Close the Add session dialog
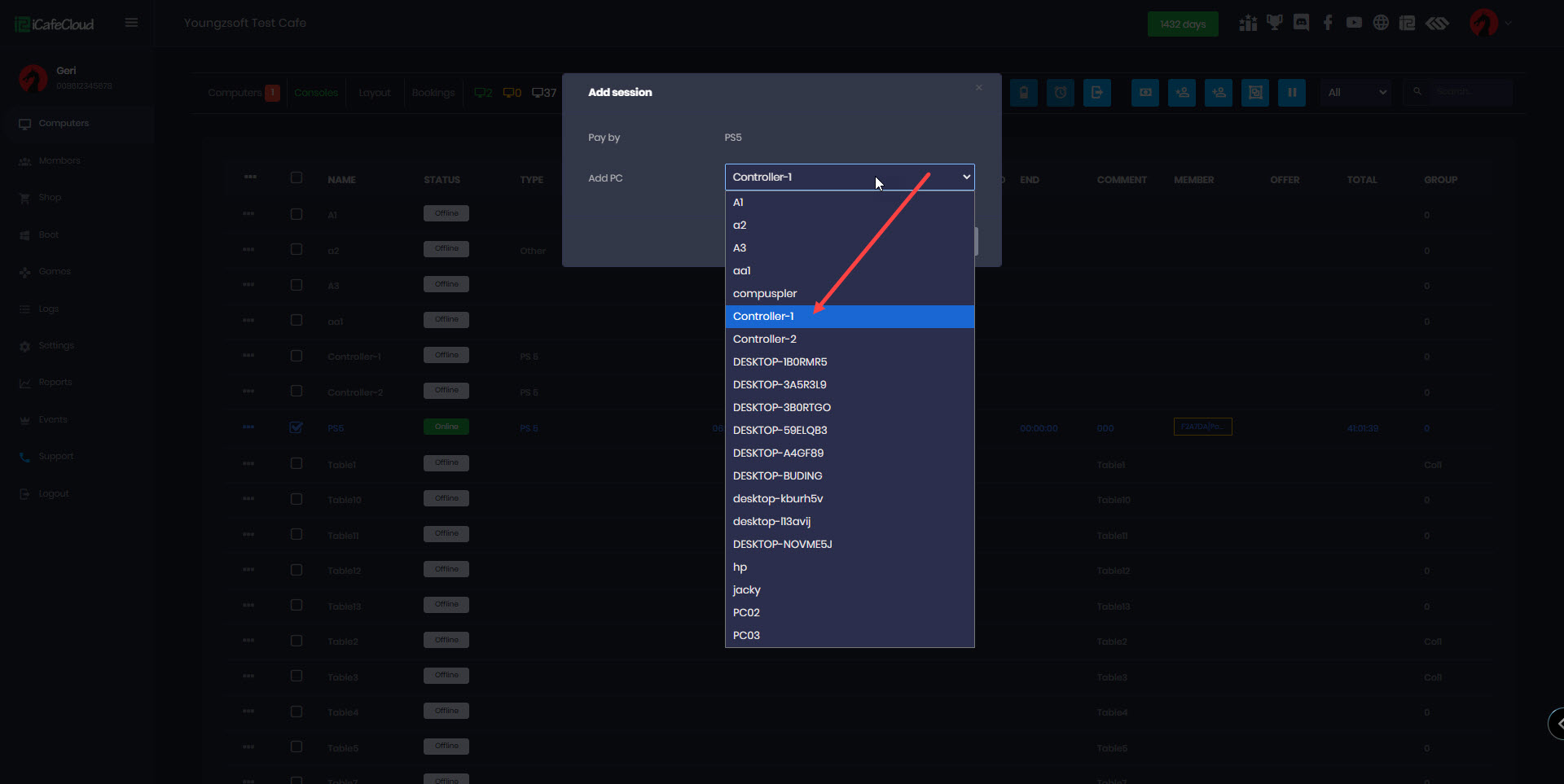1564x784 pixels. 979,88
